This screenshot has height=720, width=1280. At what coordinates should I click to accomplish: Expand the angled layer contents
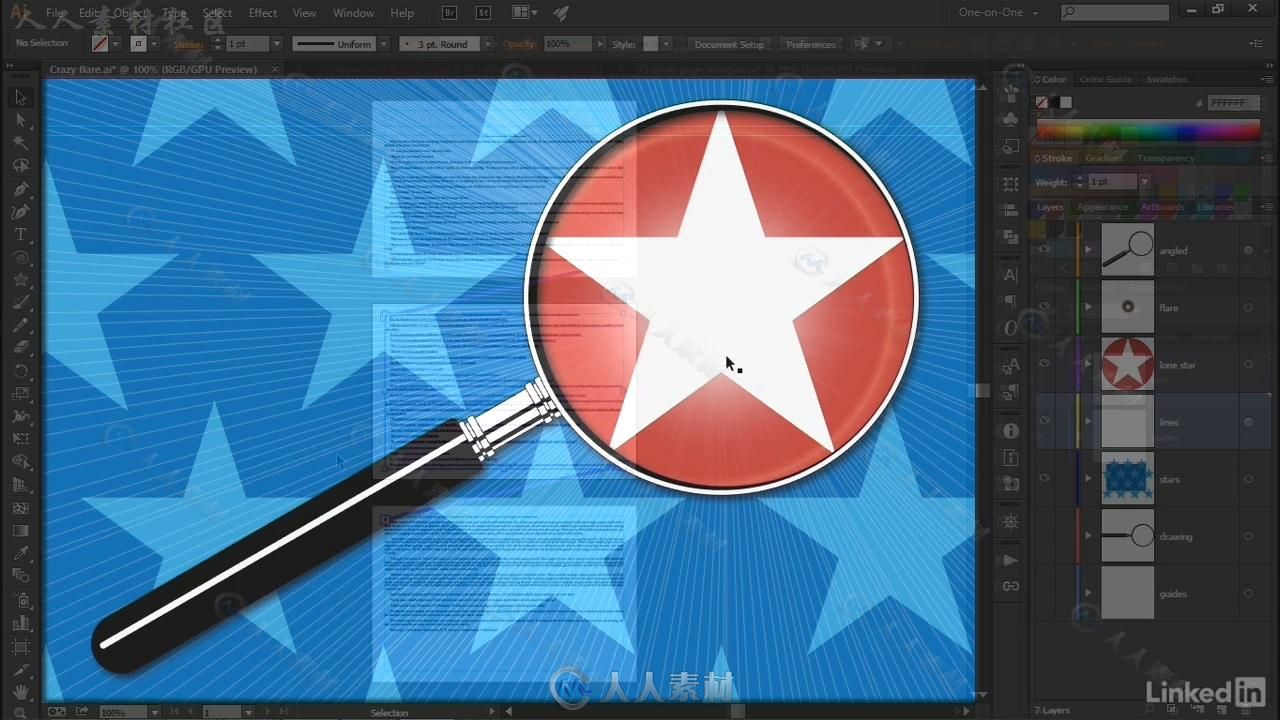[x=1088, y=250]
